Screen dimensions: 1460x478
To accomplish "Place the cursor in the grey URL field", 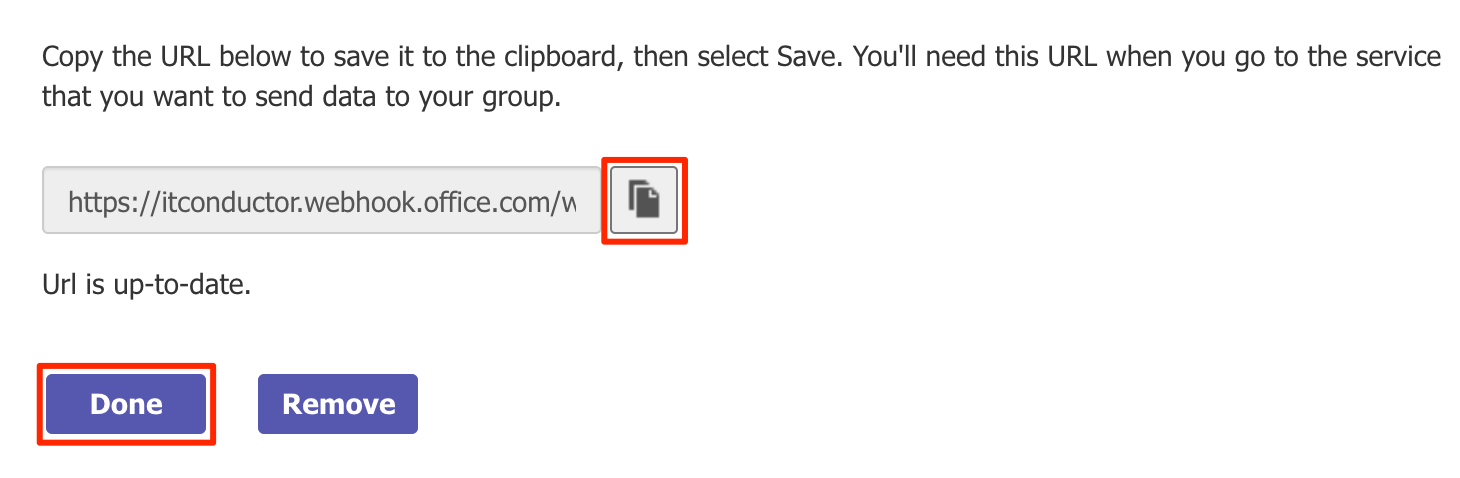I will click(321, 201).
